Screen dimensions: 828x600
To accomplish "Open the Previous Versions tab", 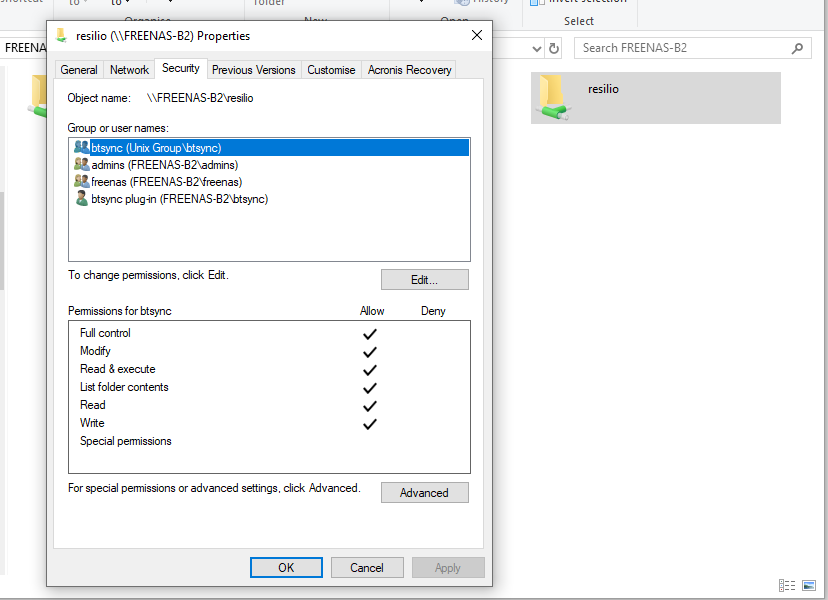I will pyautogui.click(x=253, y=70).
